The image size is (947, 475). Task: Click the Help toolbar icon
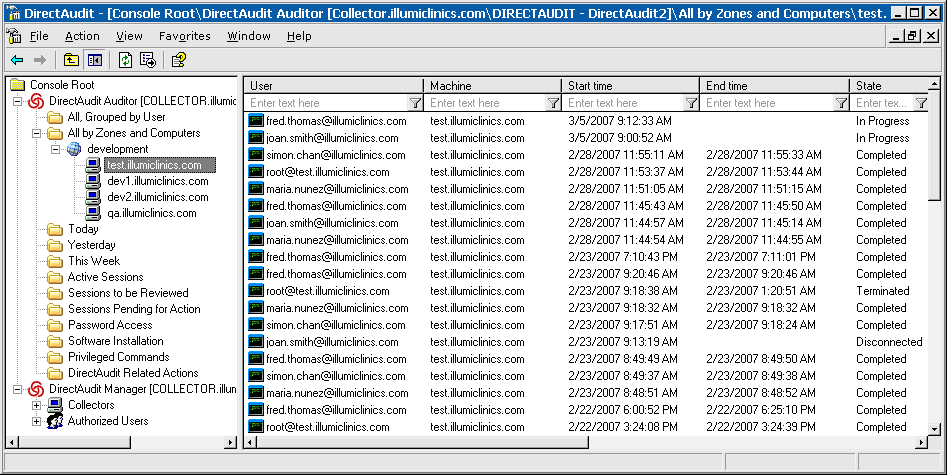(x=178, y=60)
